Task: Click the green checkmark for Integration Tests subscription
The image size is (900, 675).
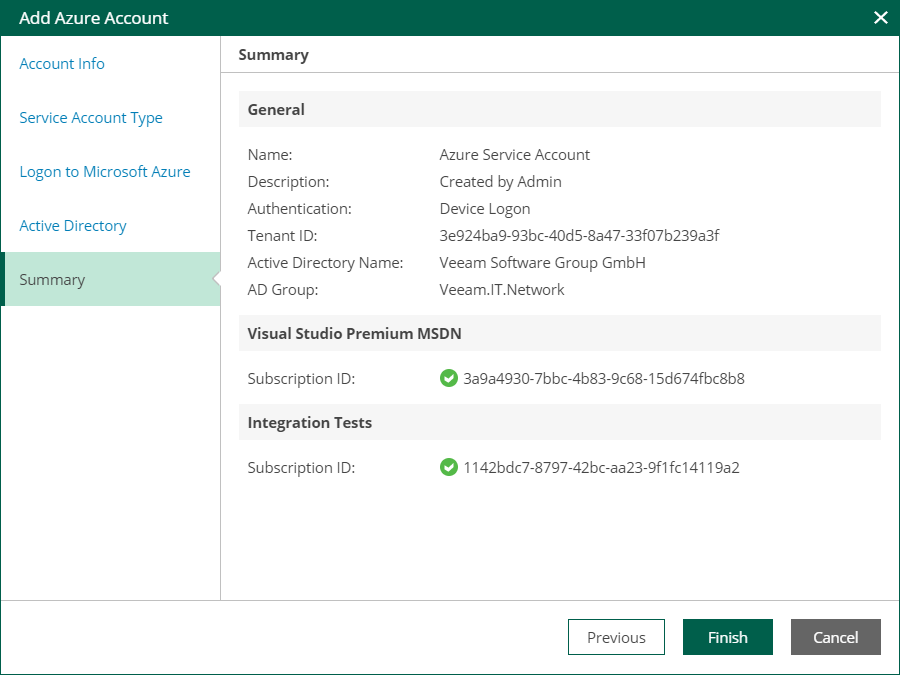Action: tap(448, 468)
